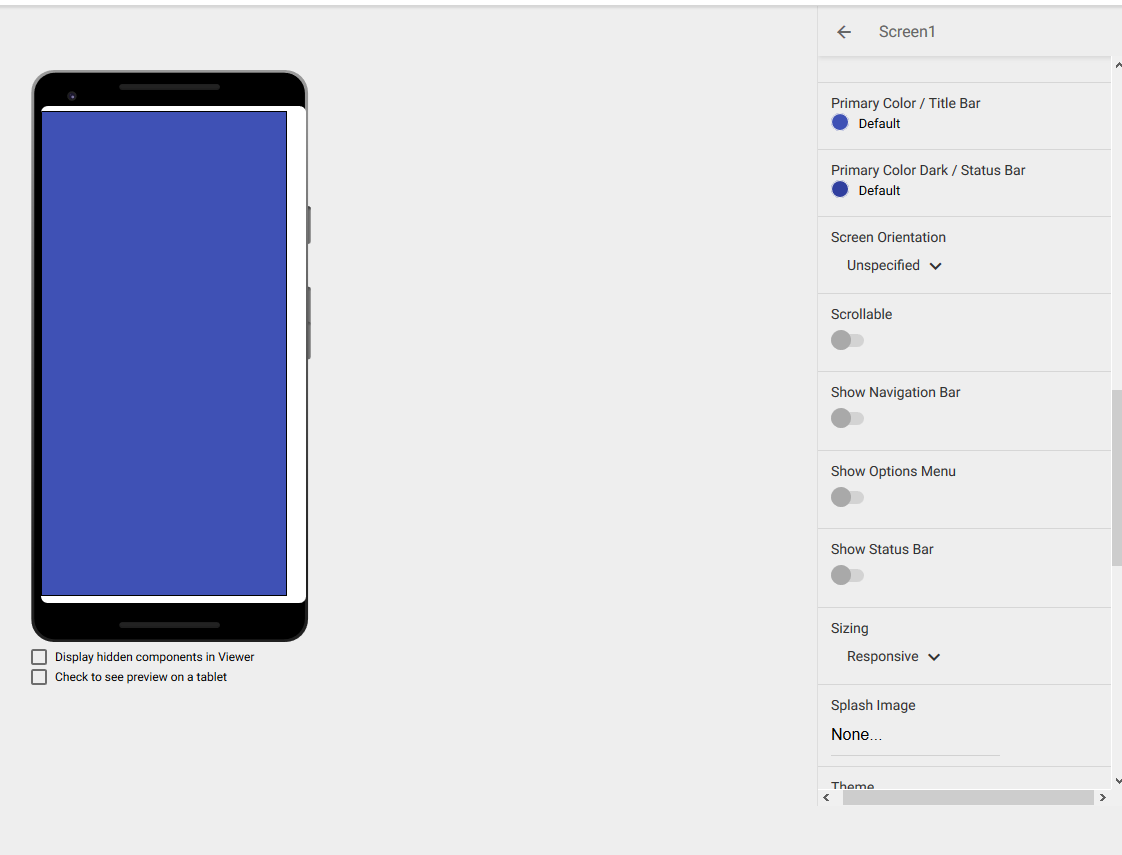Click the left arrow of the horizontal scrollbar

pyautogui.click(x=826, y=797)
